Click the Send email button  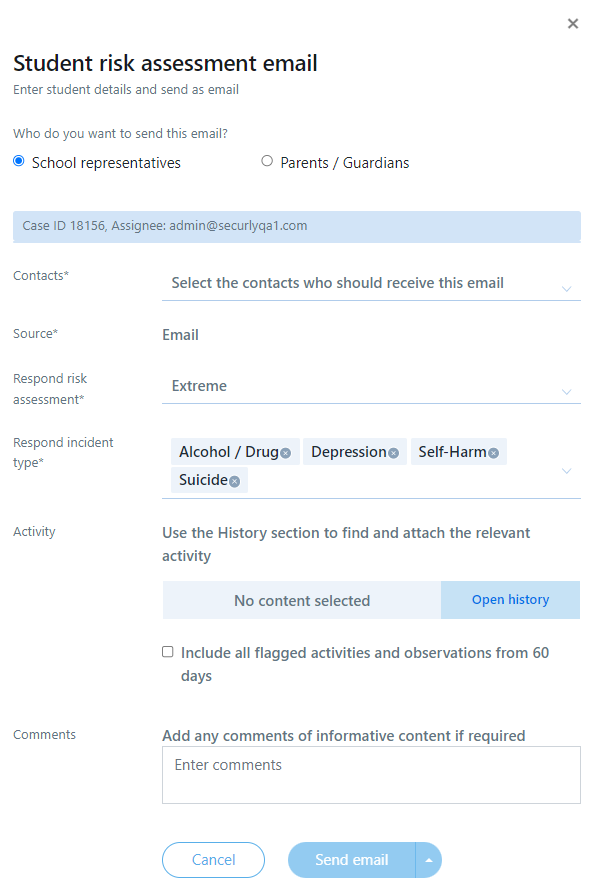click(352, 860)
